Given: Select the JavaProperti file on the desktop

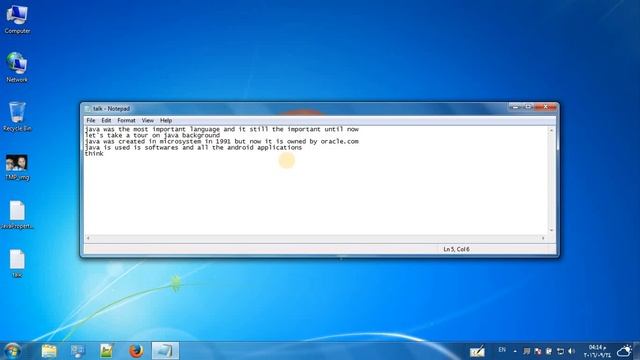Looking at the screenshot, I should (x=17, y=215).
